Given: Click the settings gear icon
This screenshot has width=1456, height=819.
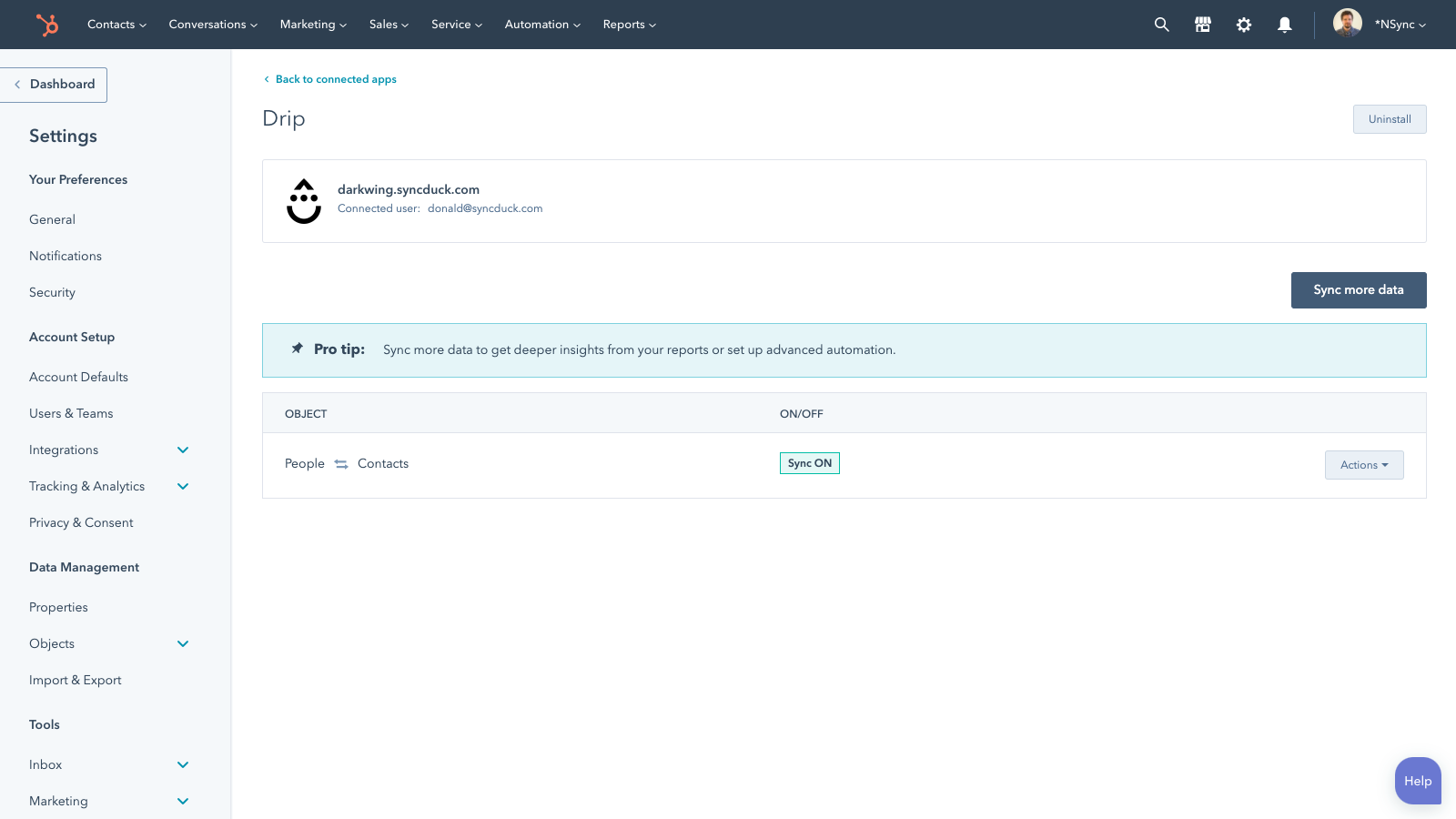Looking at the screenshot, I should [1243, 25].
